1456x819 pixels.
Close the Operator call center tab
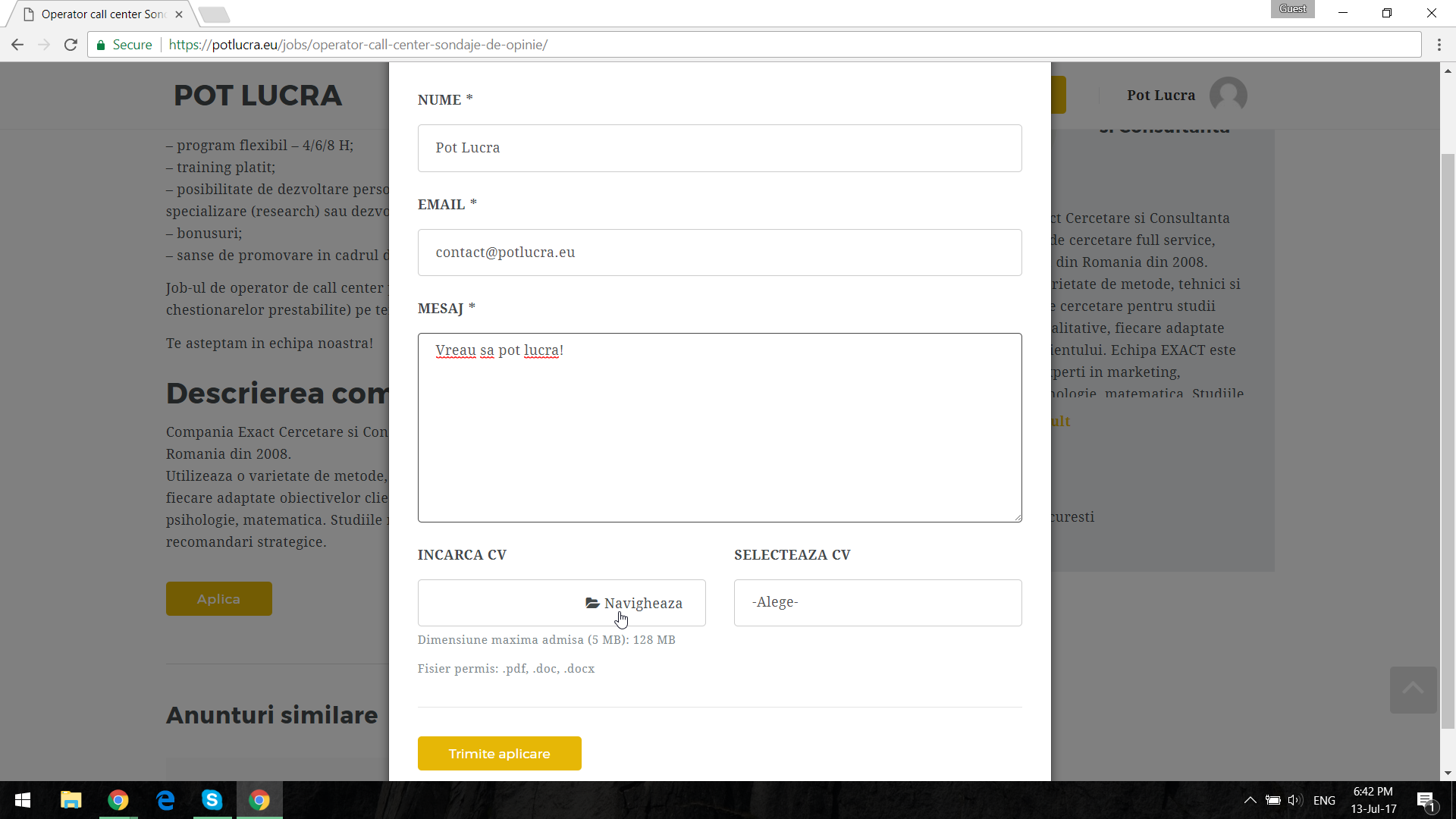click(x=179, y=14)
